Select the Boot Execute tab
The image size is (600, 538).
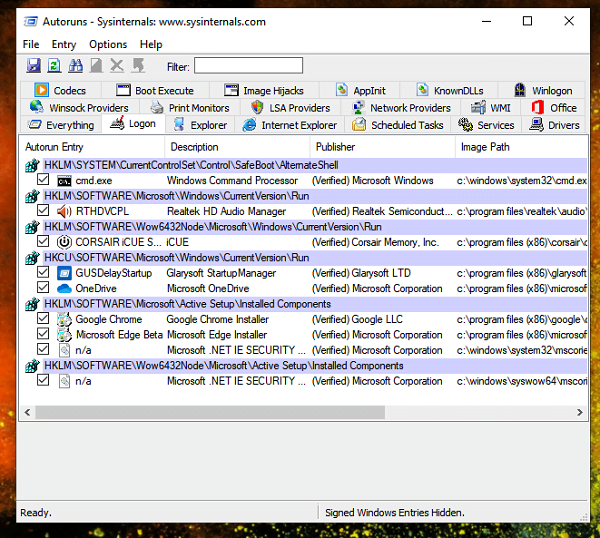155,91
